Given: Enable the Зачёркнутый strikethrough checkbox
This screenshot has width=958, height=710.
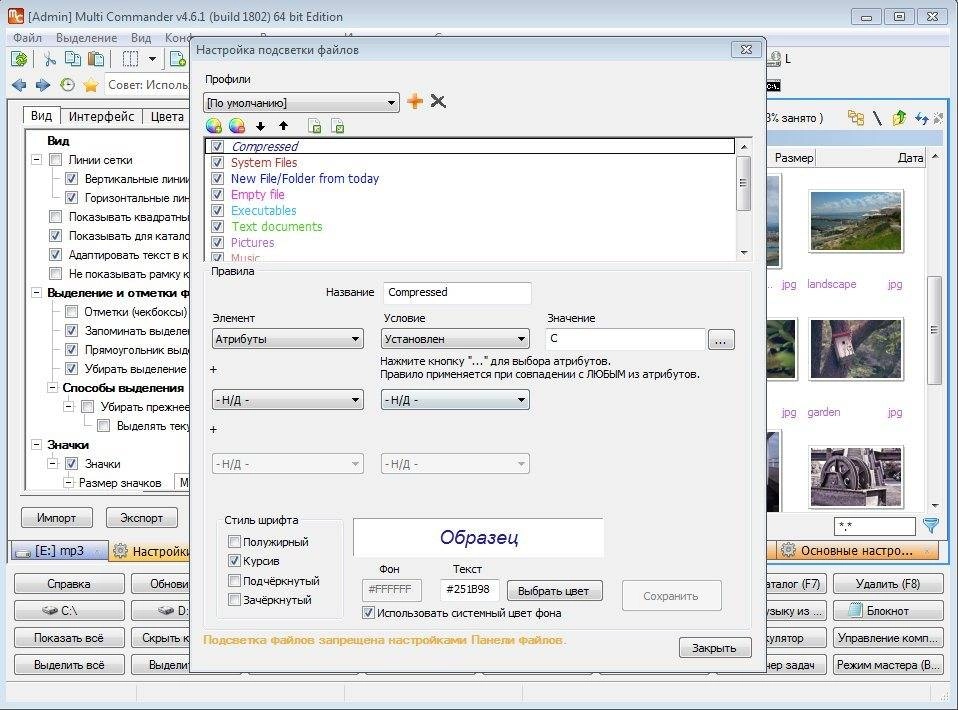Looking at the screenshot, I should 234,599.
